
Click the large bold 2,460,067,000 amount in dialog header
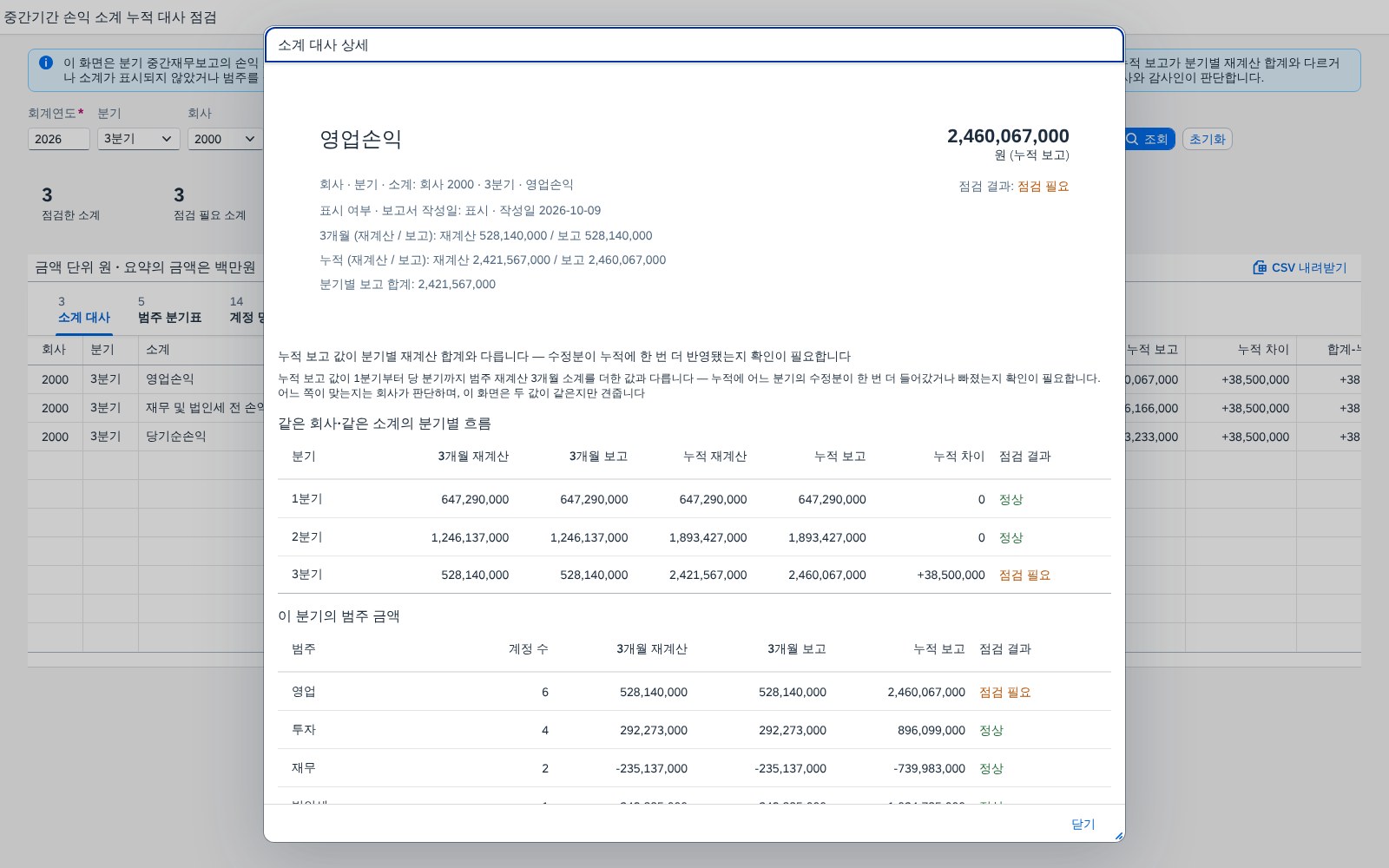tap(1008, 136)
